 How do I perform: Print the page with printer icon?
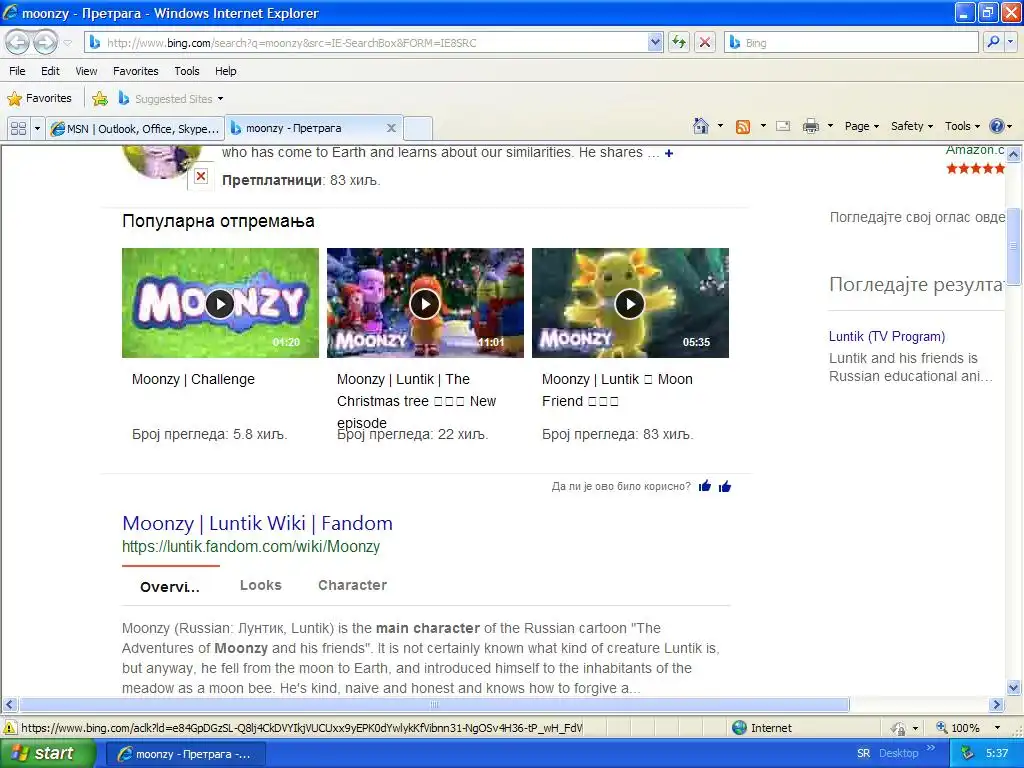810,126
